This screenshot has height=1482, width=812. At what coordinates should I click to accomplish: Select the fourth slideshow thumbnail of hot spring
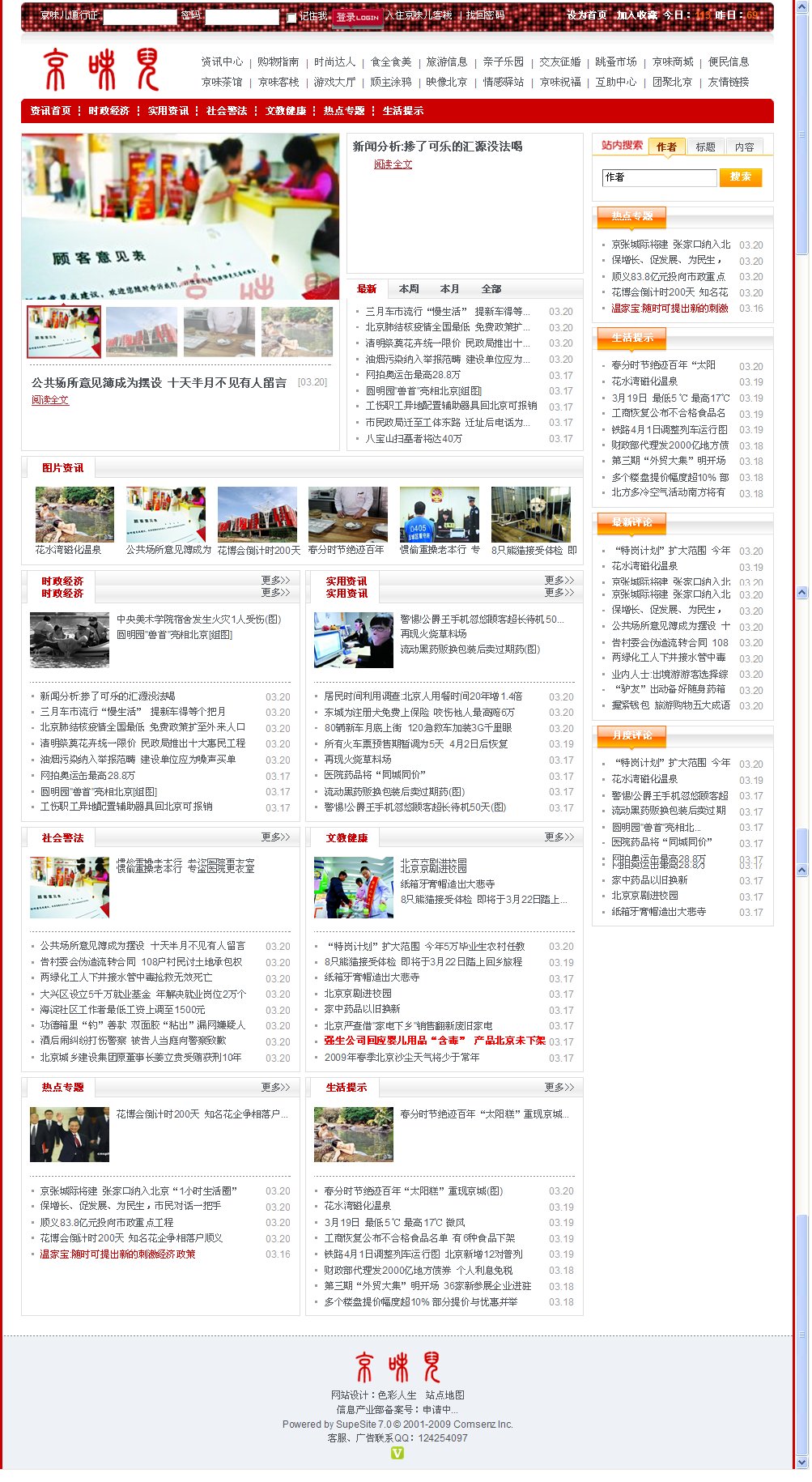click(x=297, y=332)
